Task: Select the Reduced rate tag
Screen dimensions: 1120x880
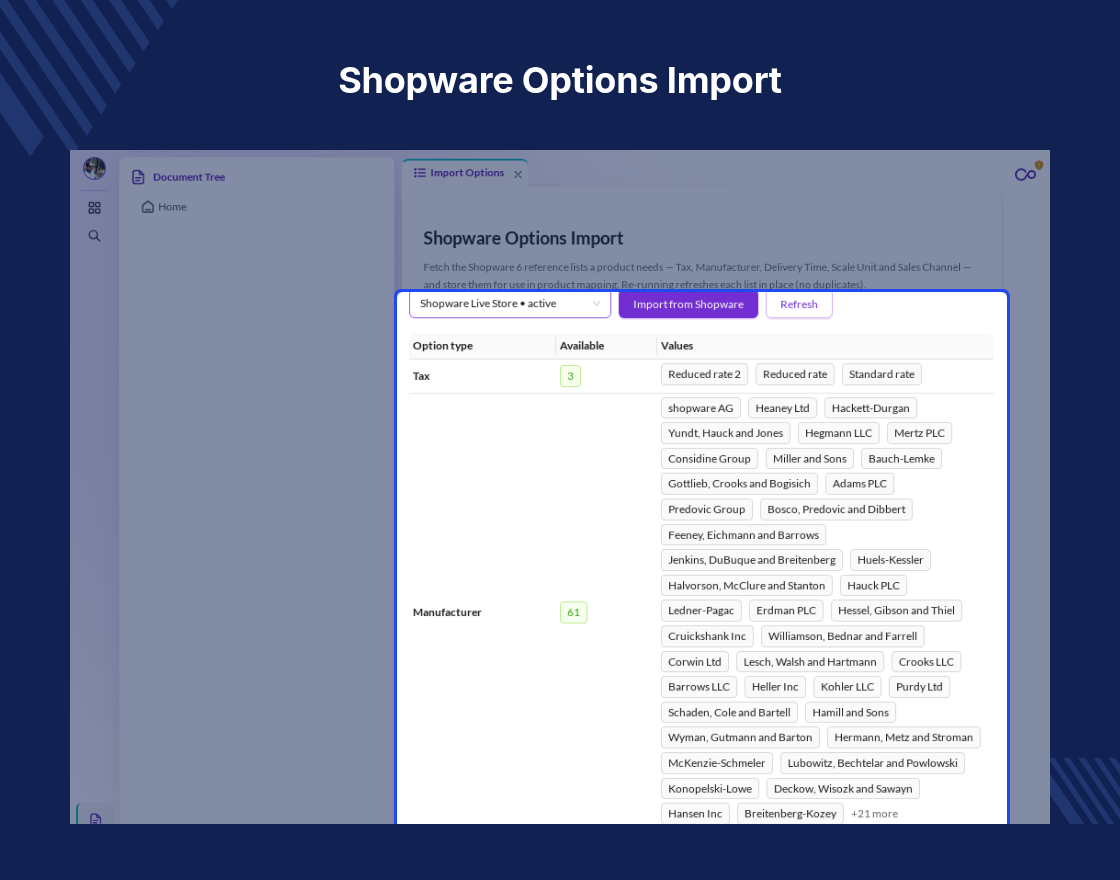Action: 794,374
